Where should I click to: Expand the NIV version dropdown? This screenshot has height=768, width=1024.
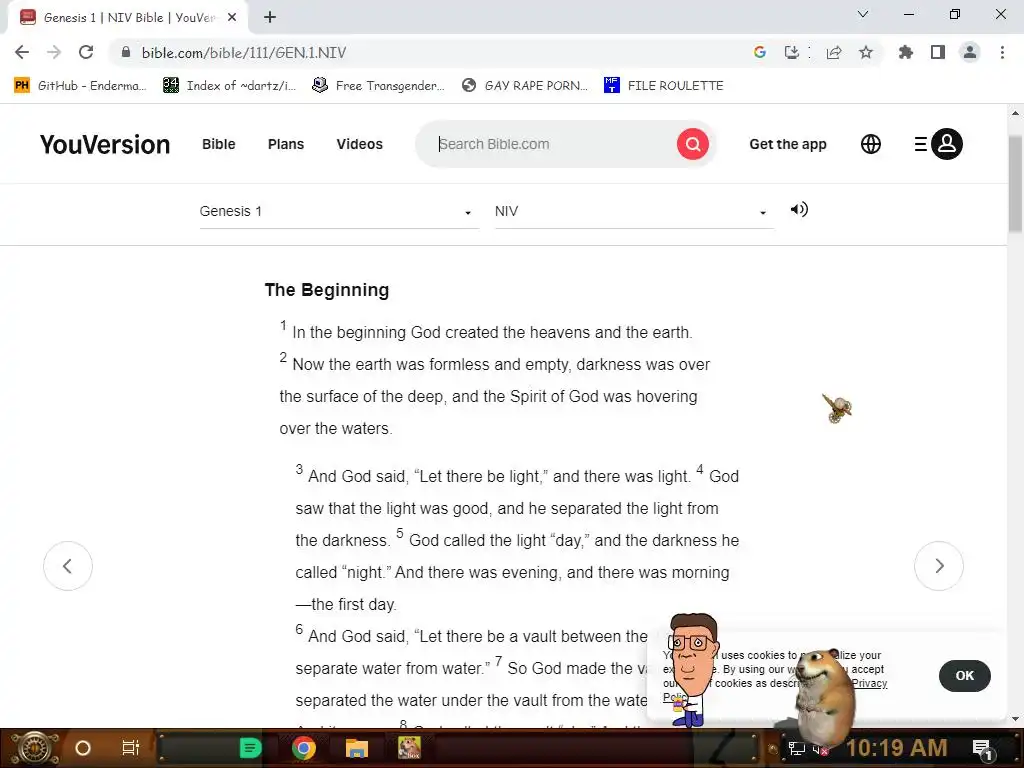[634, 212]
